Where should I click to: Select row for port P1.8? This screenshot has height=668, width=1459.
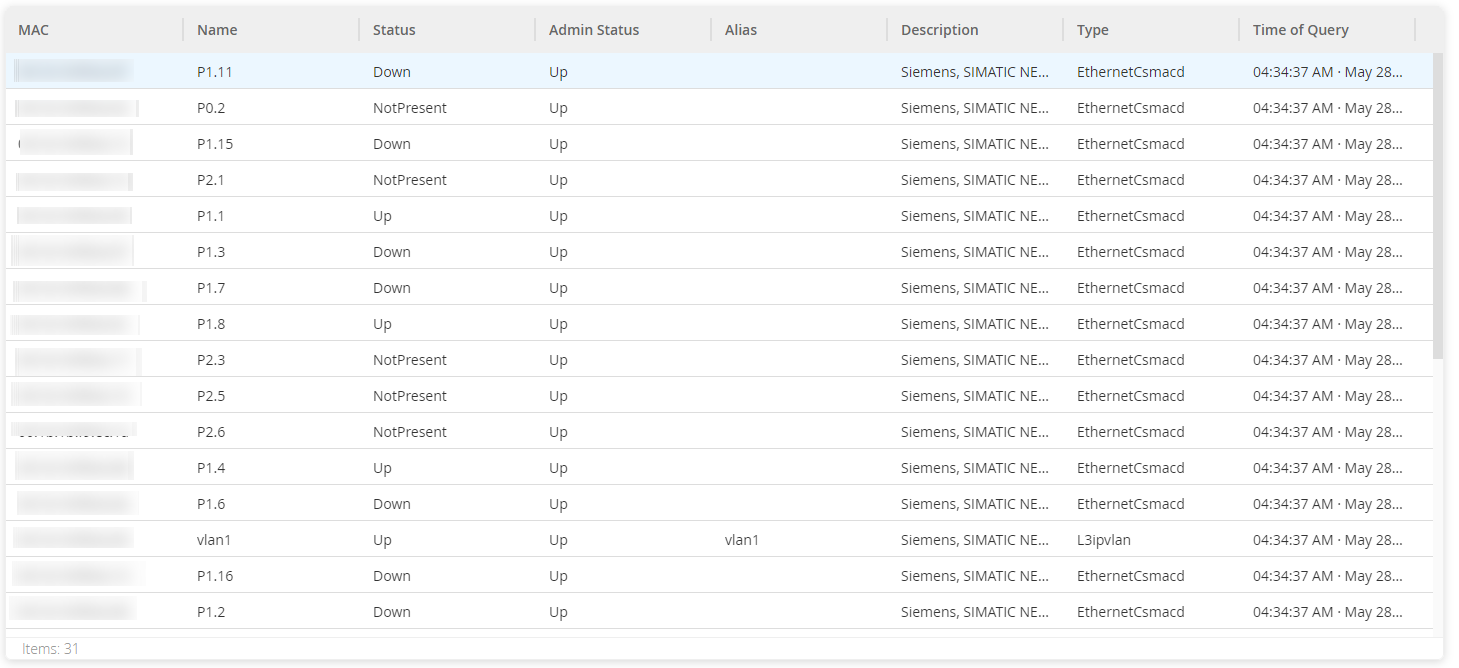point(211,324)
